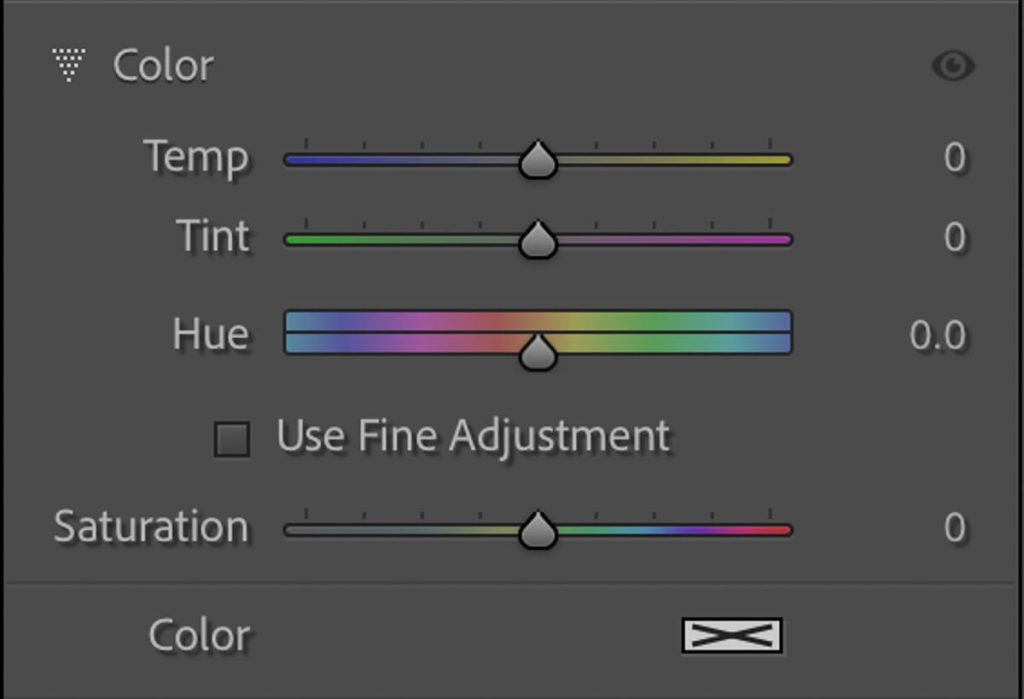
Task: Click the Tint value field
Action: click(x=954, y=237)
